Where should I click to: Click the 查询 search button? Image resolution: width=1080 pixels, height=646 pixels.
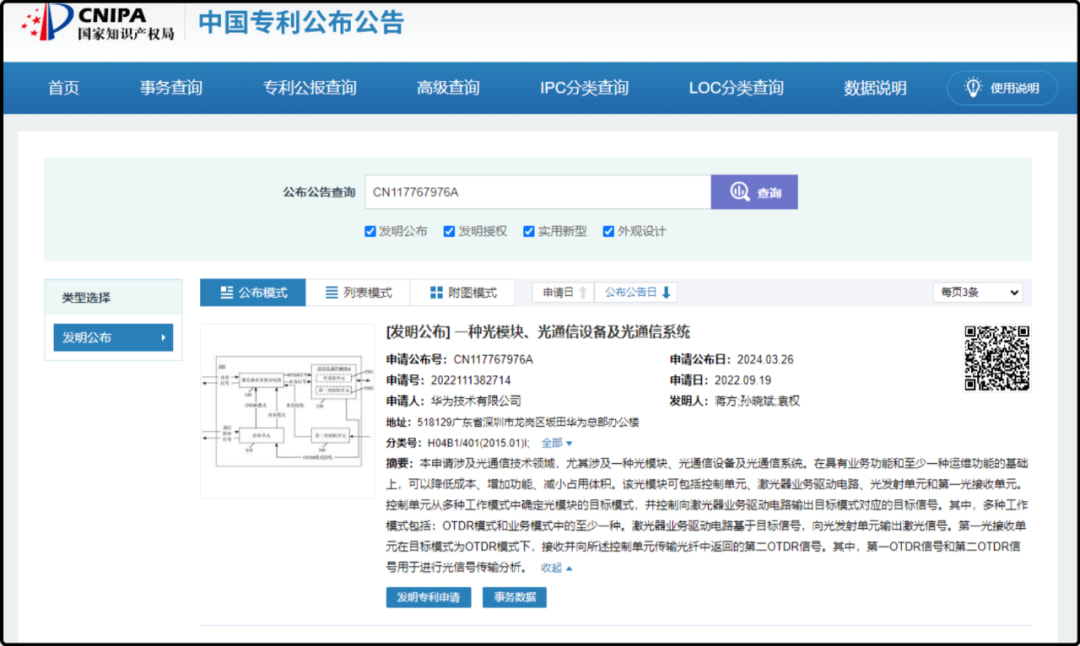pos(754,192)
